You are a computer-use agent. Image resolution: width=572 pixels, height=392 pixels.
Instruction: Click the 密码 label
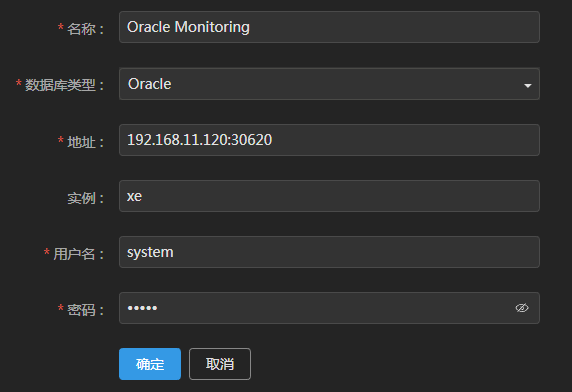[85, 310]
